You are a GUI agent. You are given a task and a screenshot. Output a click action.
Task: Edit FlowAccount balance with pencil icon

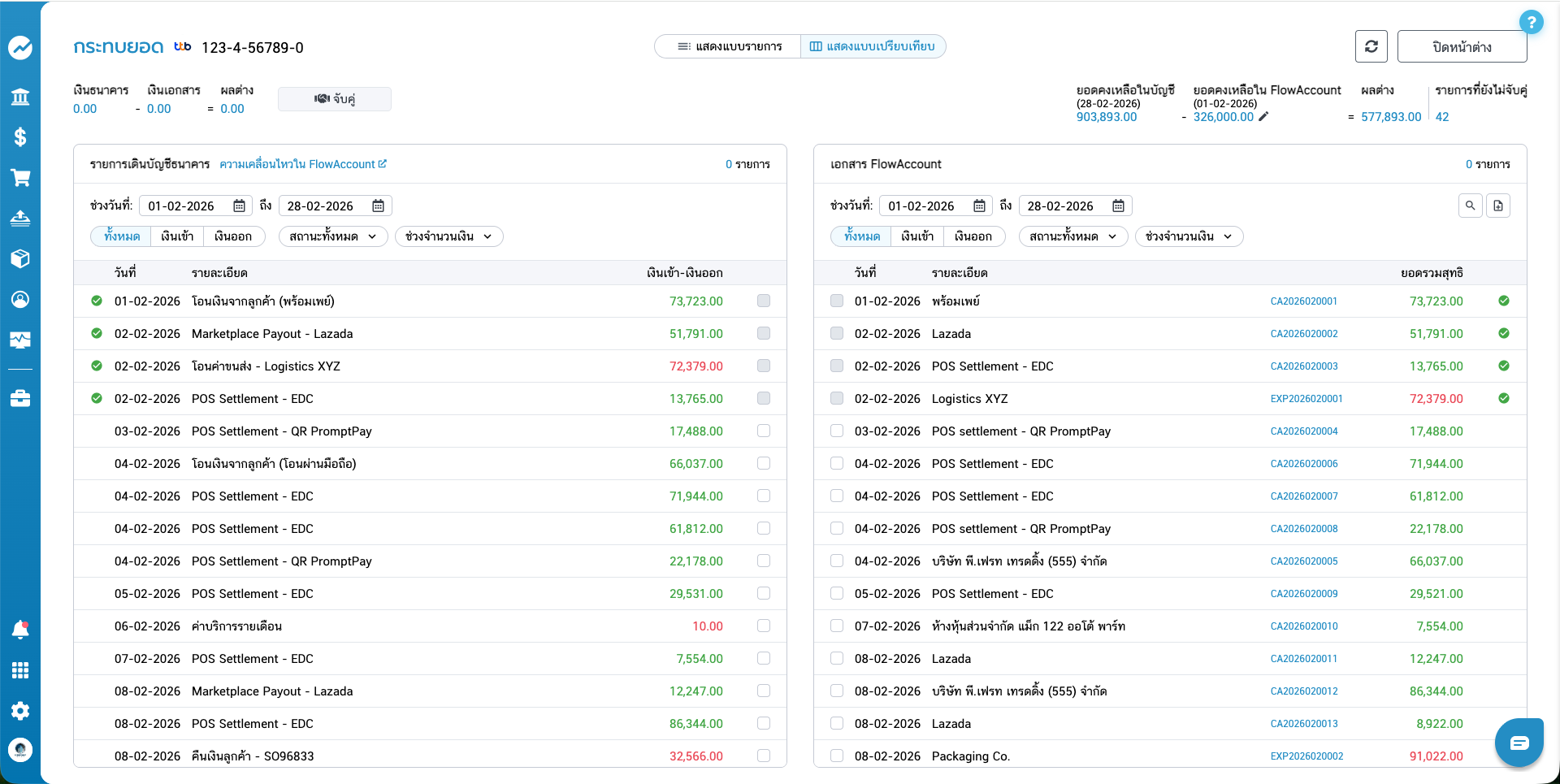1263,117
